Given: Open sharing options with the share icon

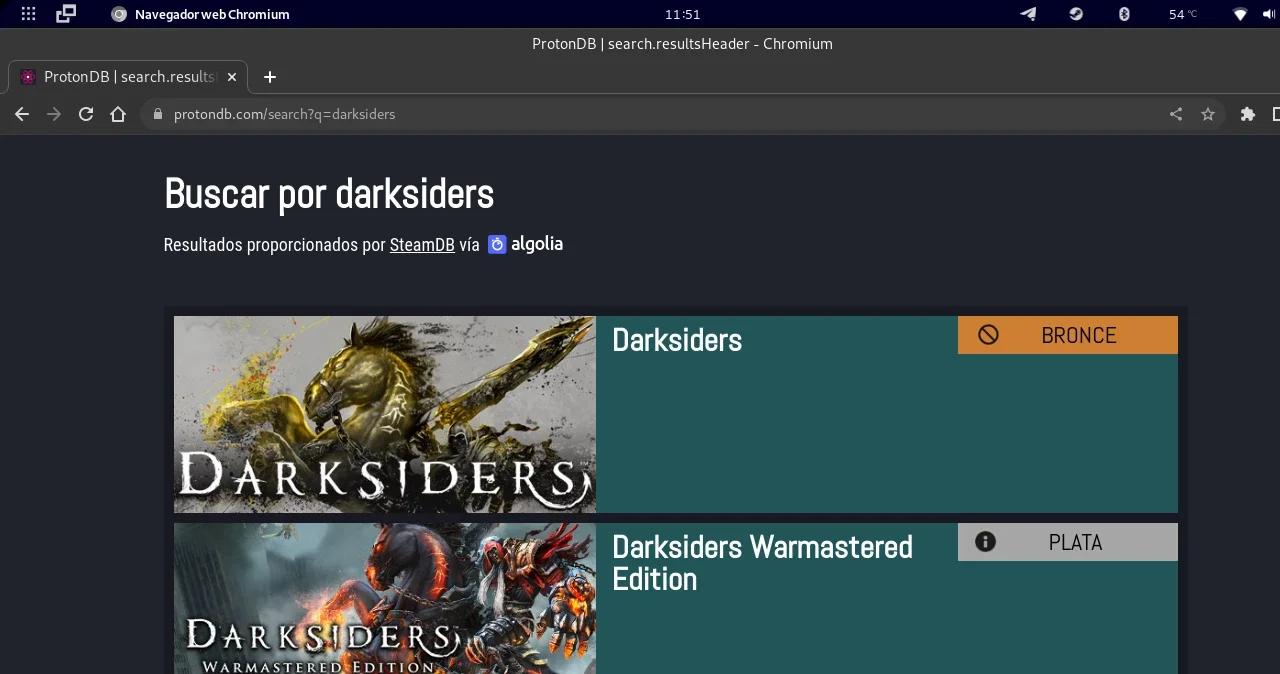Looking at the screenshot, I should [1176, 114].
